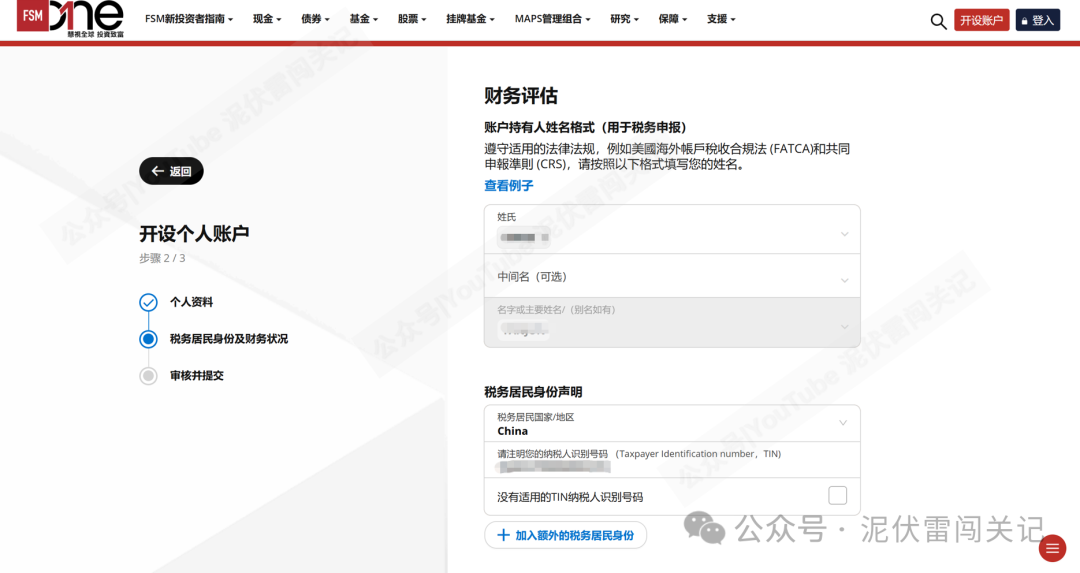The width and height of the screenshot is (1080, 573).
Task: Open 税务居民国家/地区 dropdown showing China
Action: [672, 424]
